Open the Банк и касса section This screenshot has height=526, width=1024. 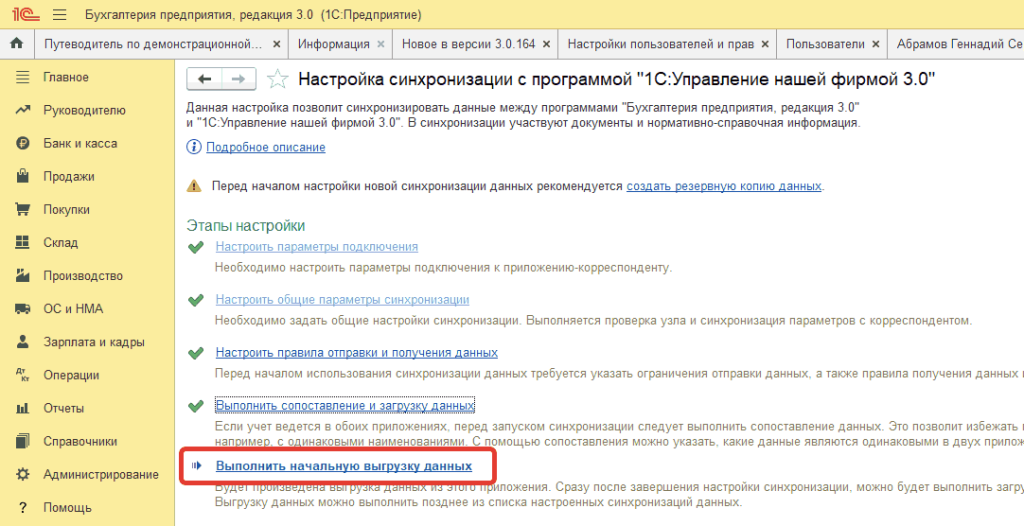tap(80, 144)
